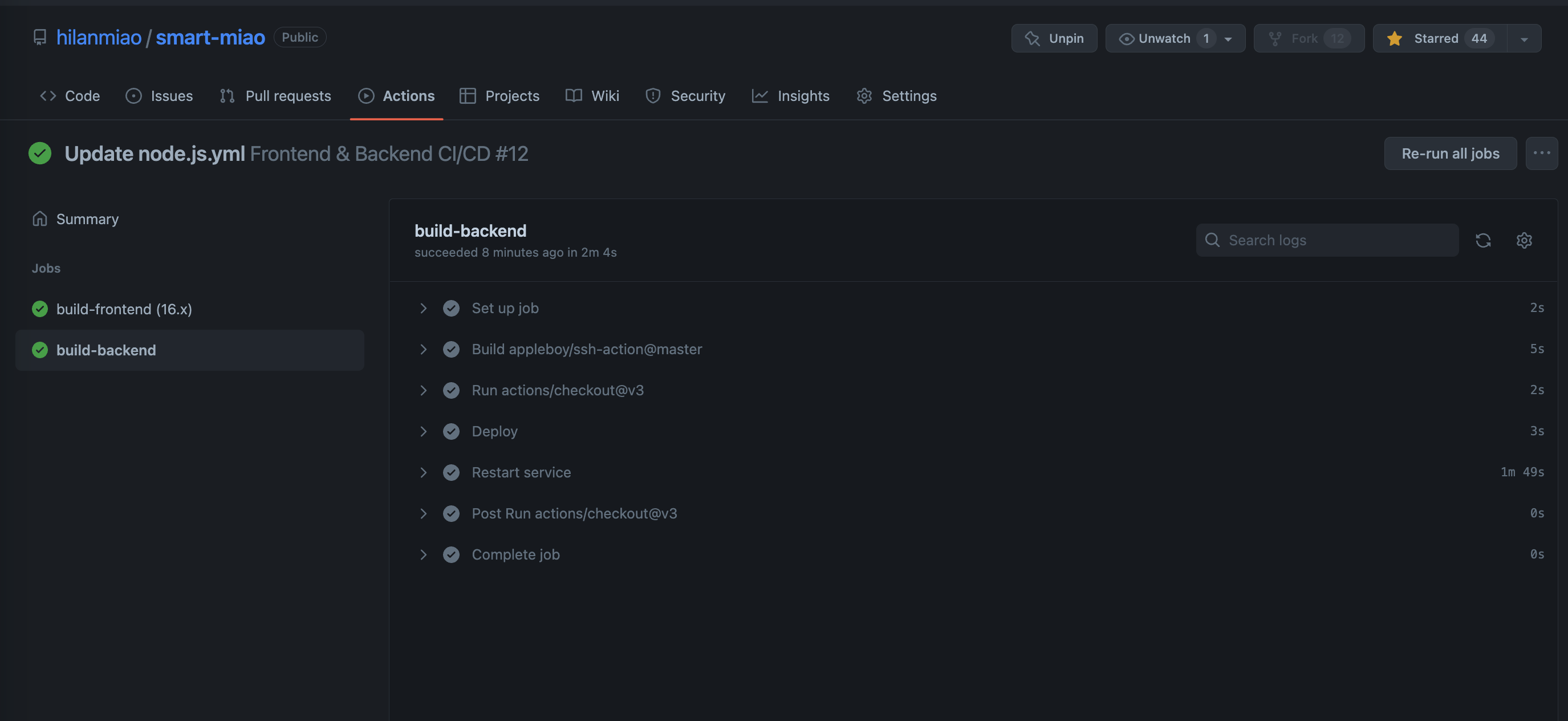1568x721 pixels.
Task: Select the build-backend job in sidebar
Action: [189, 350]
